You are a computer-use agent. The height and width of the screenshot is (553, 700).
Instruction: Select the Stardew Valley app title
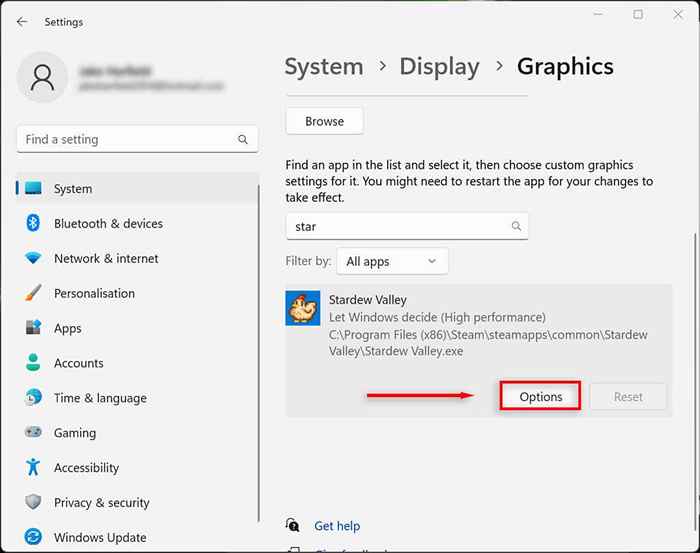tap(367, 299)
